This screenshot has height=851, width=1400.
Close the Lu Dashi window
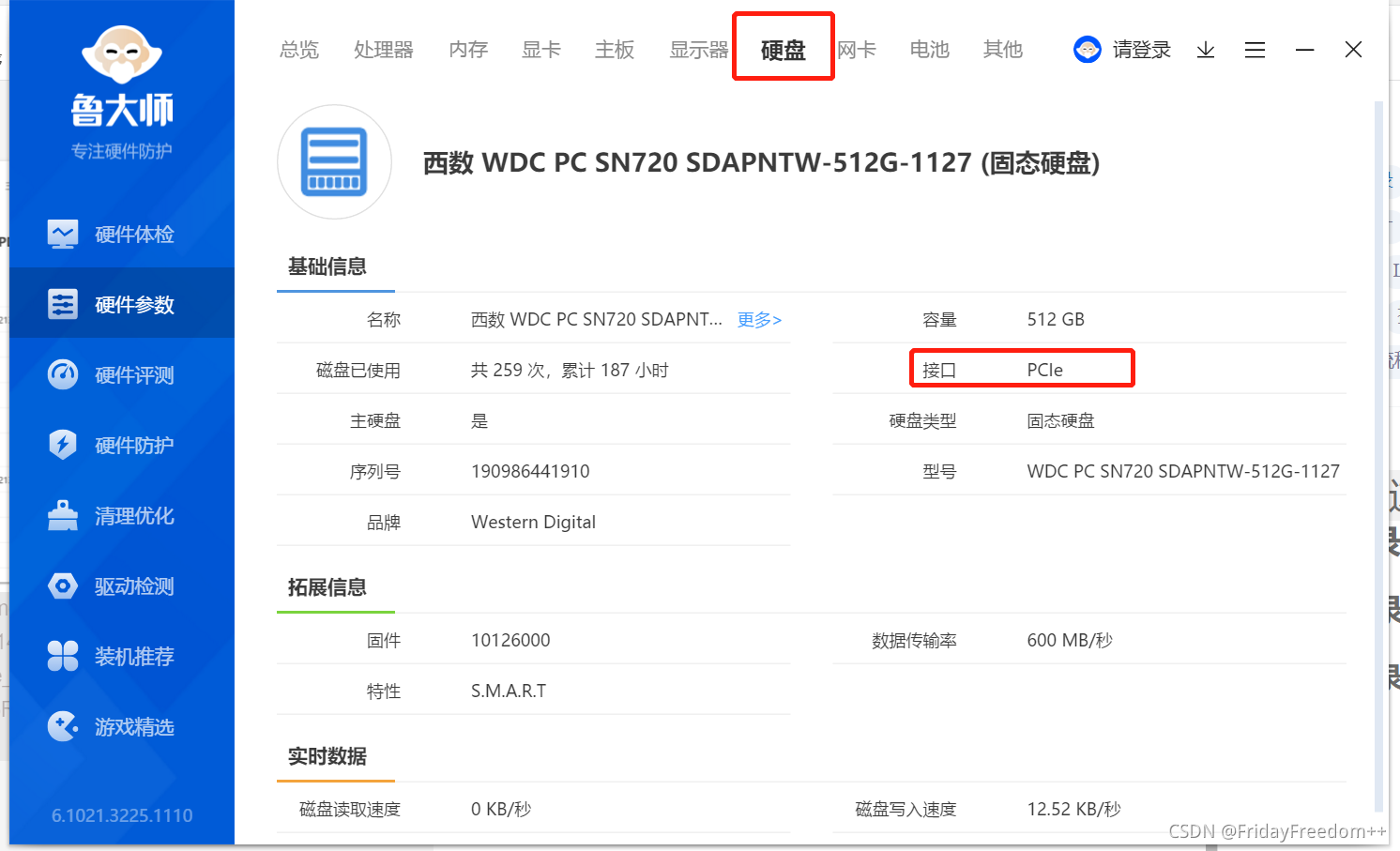pyautogui.click(x=1353, y=50)
